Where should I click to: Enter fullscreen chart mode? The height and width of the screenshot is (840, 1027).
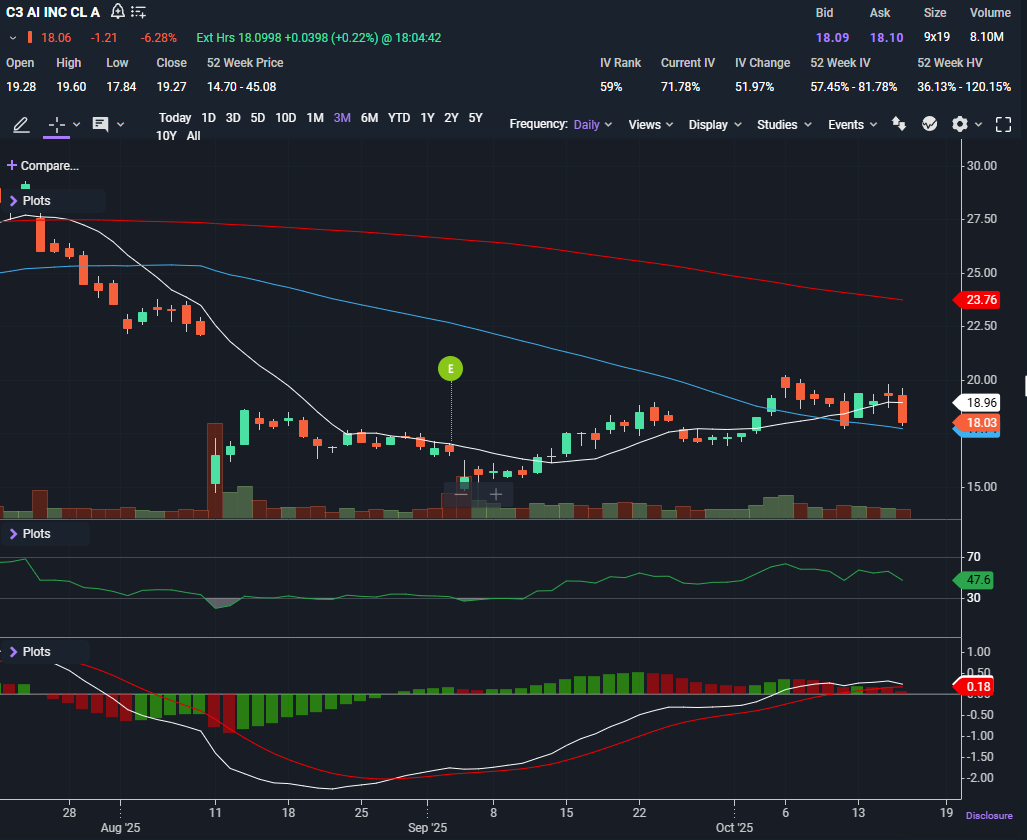tap(1003, 124)
